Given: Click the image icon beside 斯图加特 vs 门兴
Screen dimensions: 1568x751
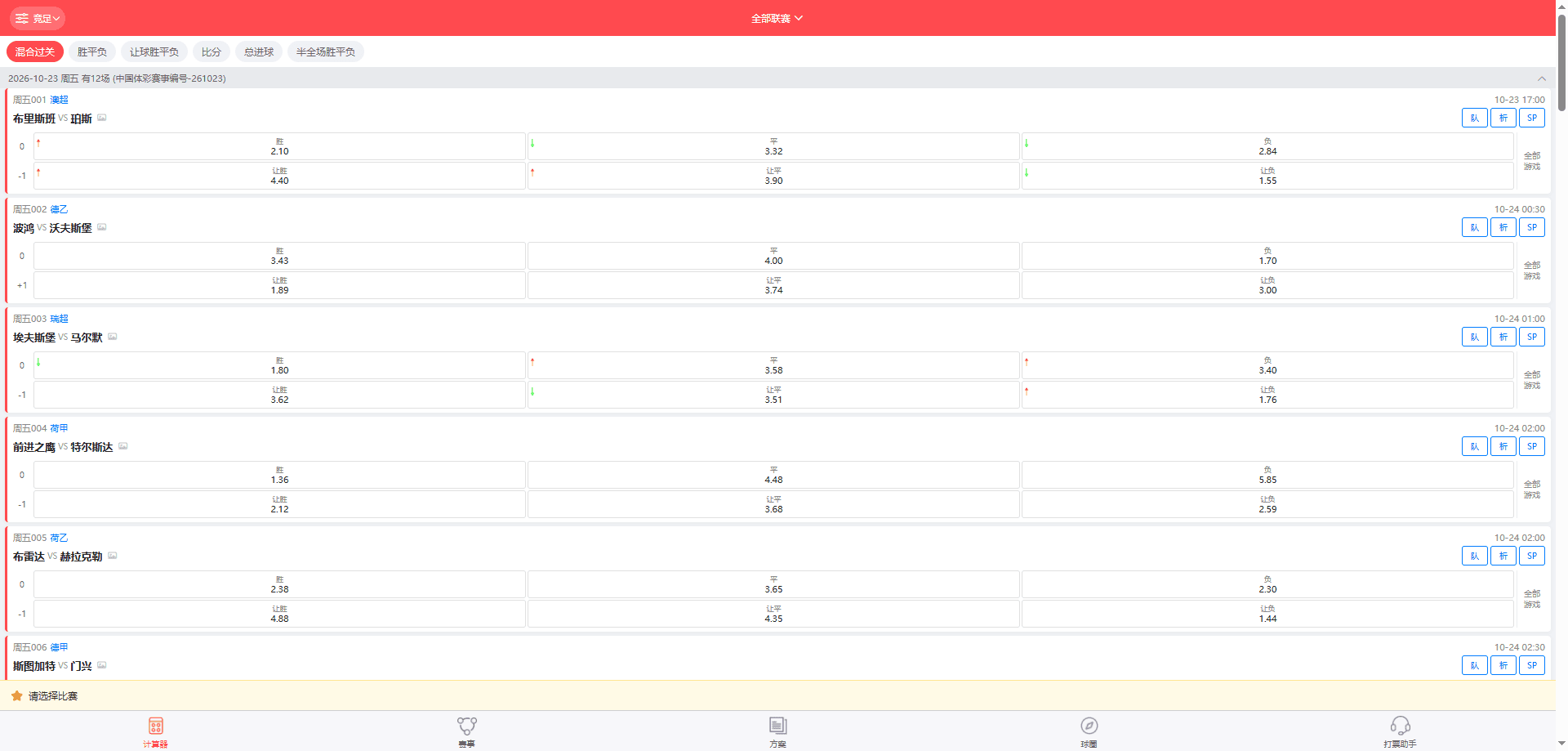Looking at the screenshot, I should 102,665.
